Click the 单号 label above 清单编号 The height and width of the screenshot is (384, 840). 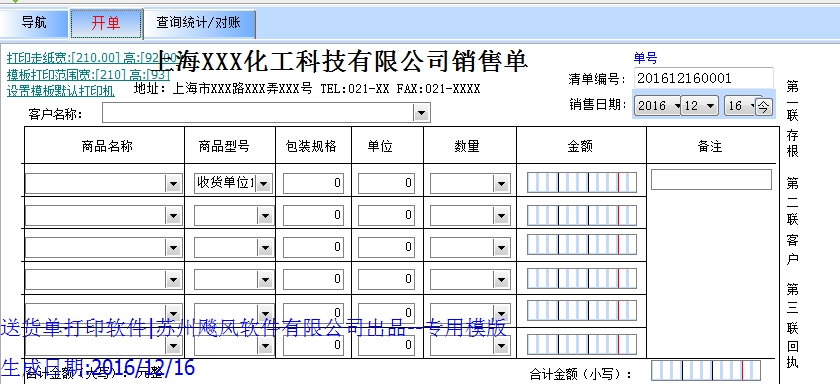tap(645, 58)
